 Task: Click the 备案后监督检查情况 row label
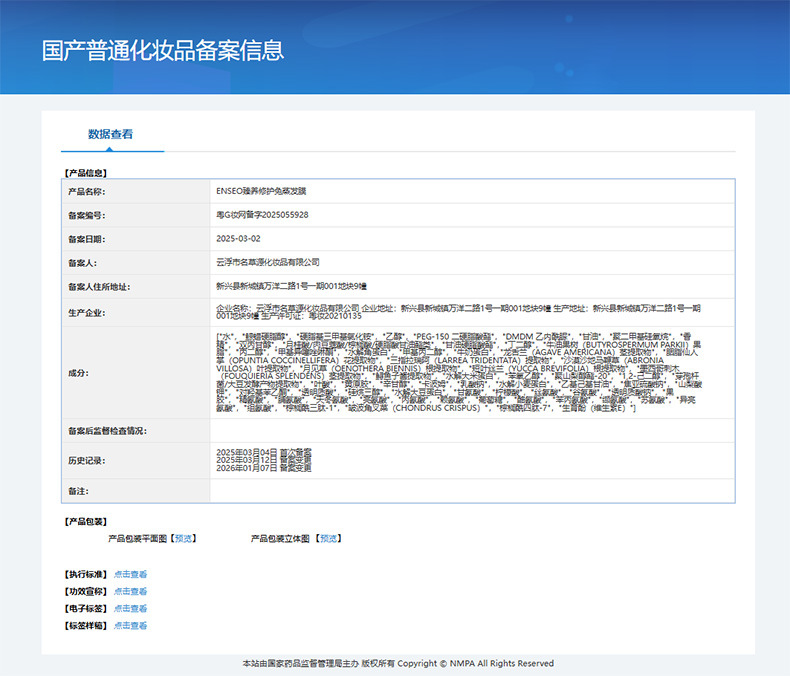tap(107, 431)
